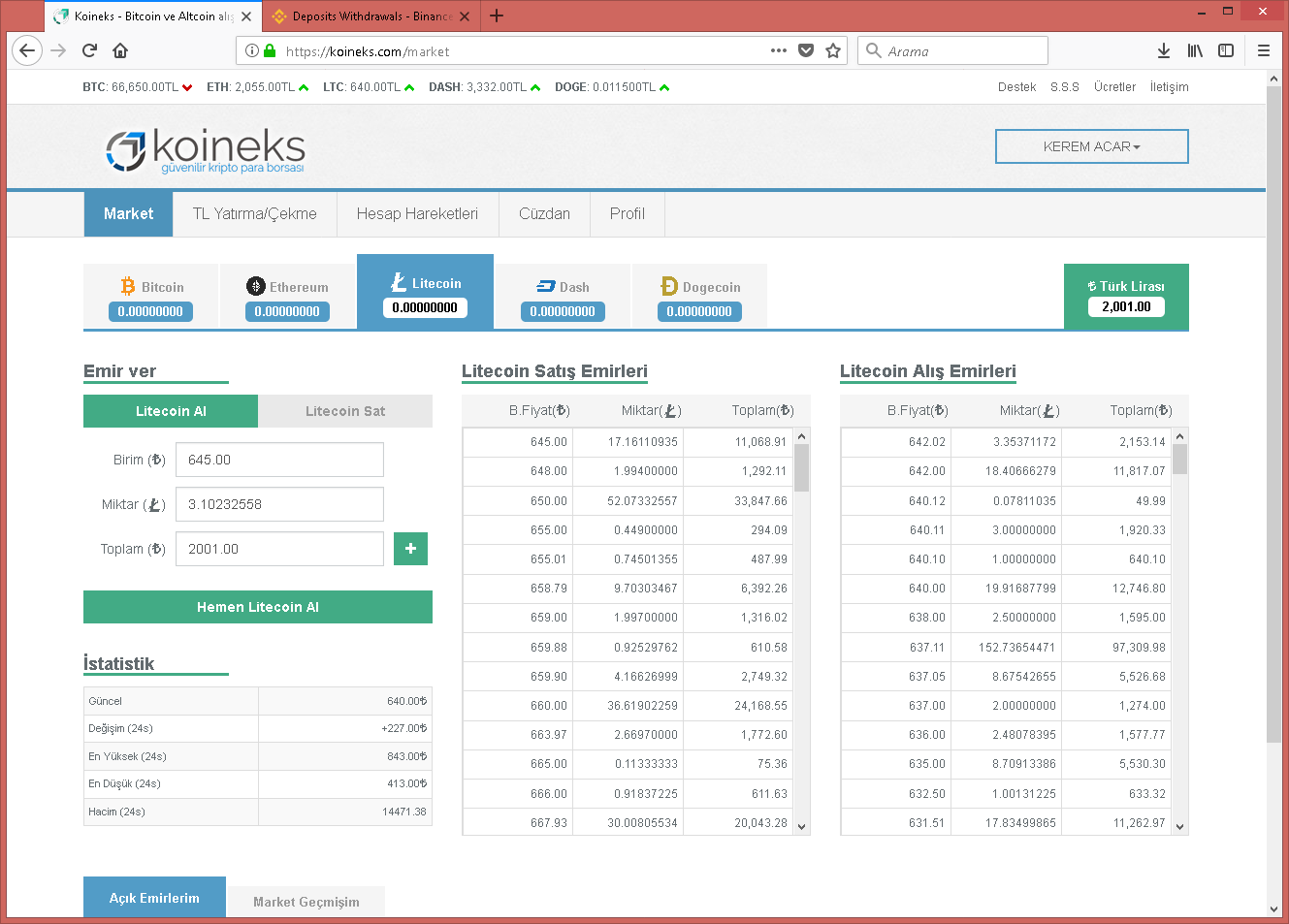Click the Alış Emirleri scrollbar up arrow

pos(1180,436)
